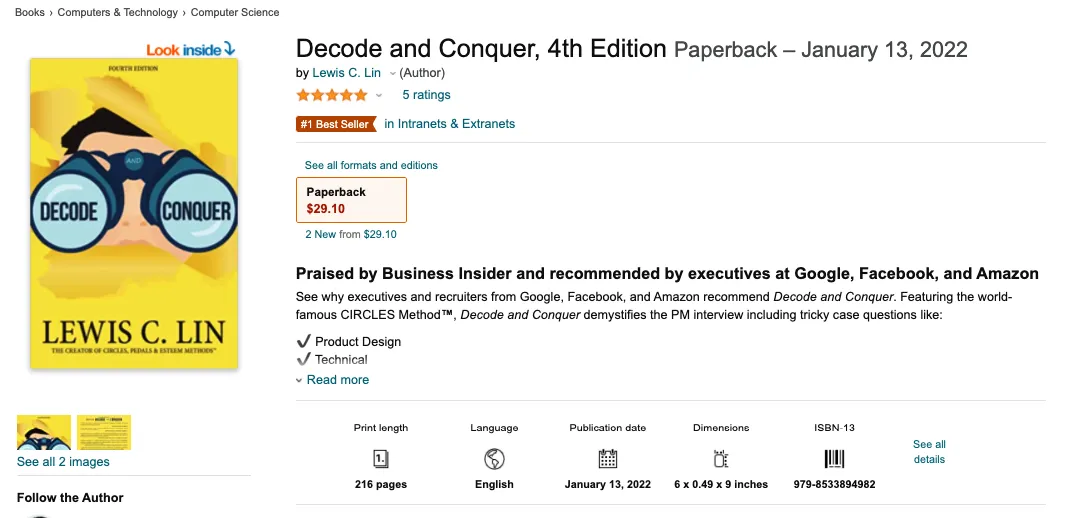Click the dimensions ruler icon
1076x518 pixels.
point(721,459)
